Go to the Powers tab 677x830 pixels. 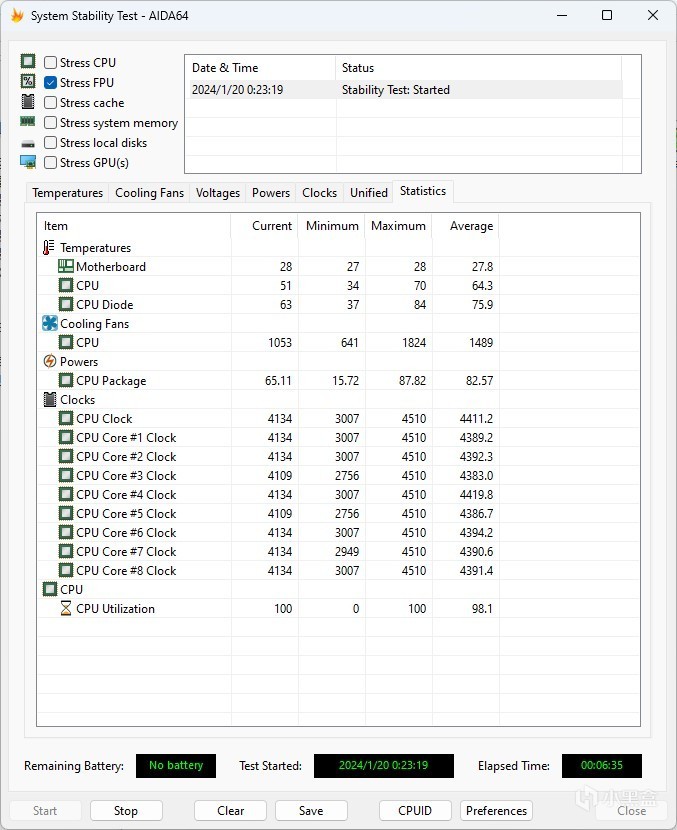point(270,193)
